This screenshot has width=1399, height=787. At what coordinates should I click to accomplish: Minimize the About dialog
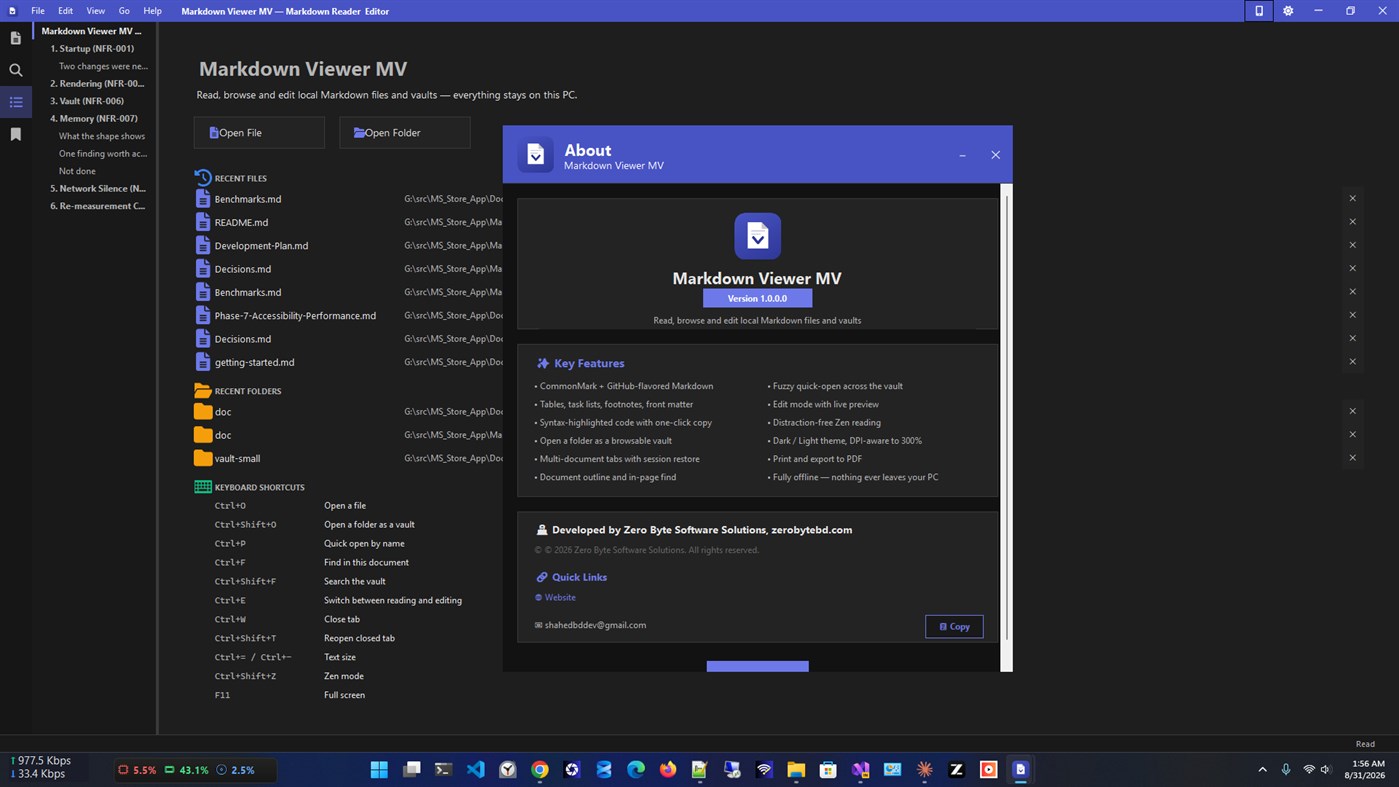962,155
